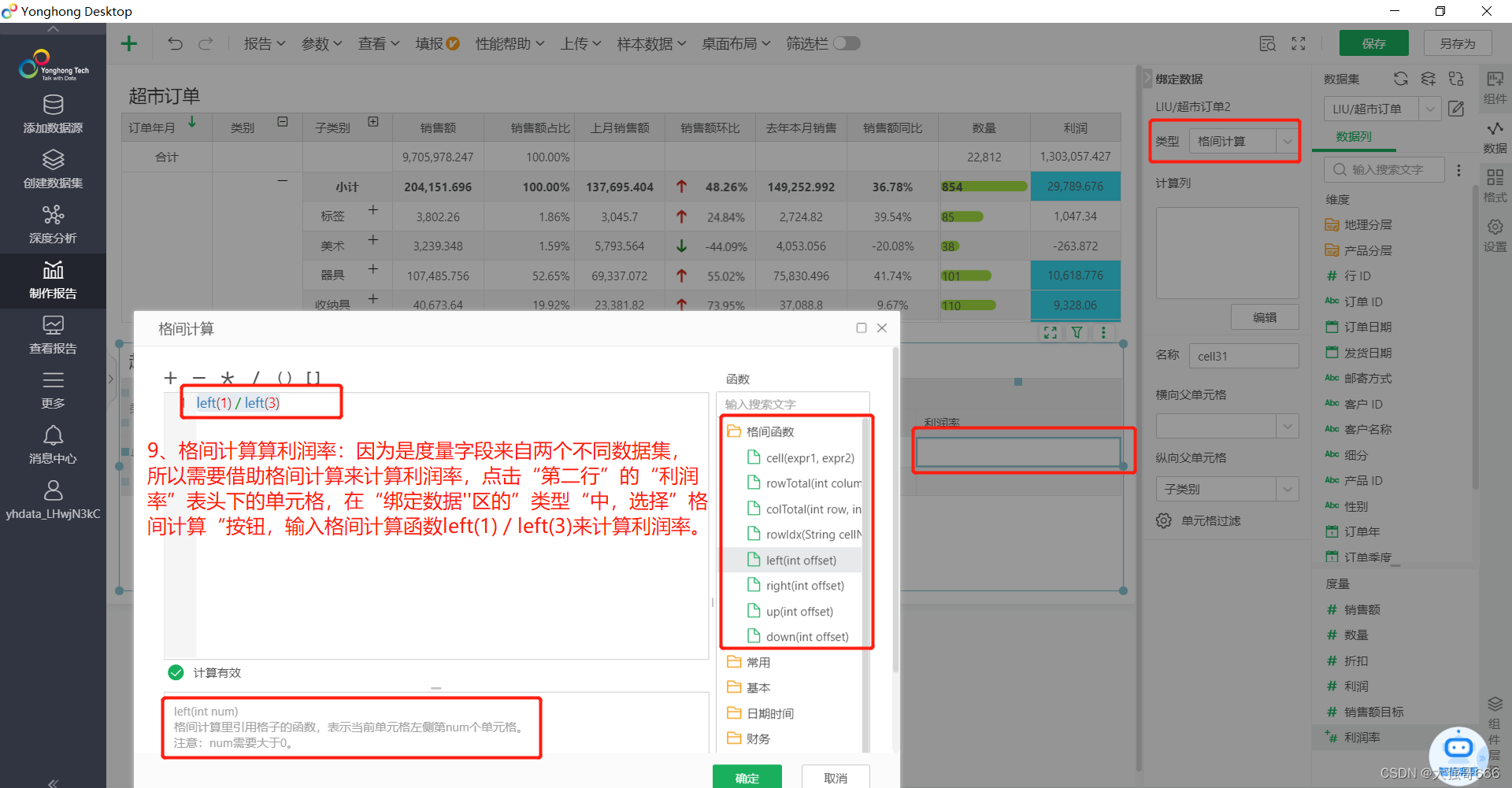Open 更多 in the sidebar
Screen dimensions: 1512x788
coord(53,390)
